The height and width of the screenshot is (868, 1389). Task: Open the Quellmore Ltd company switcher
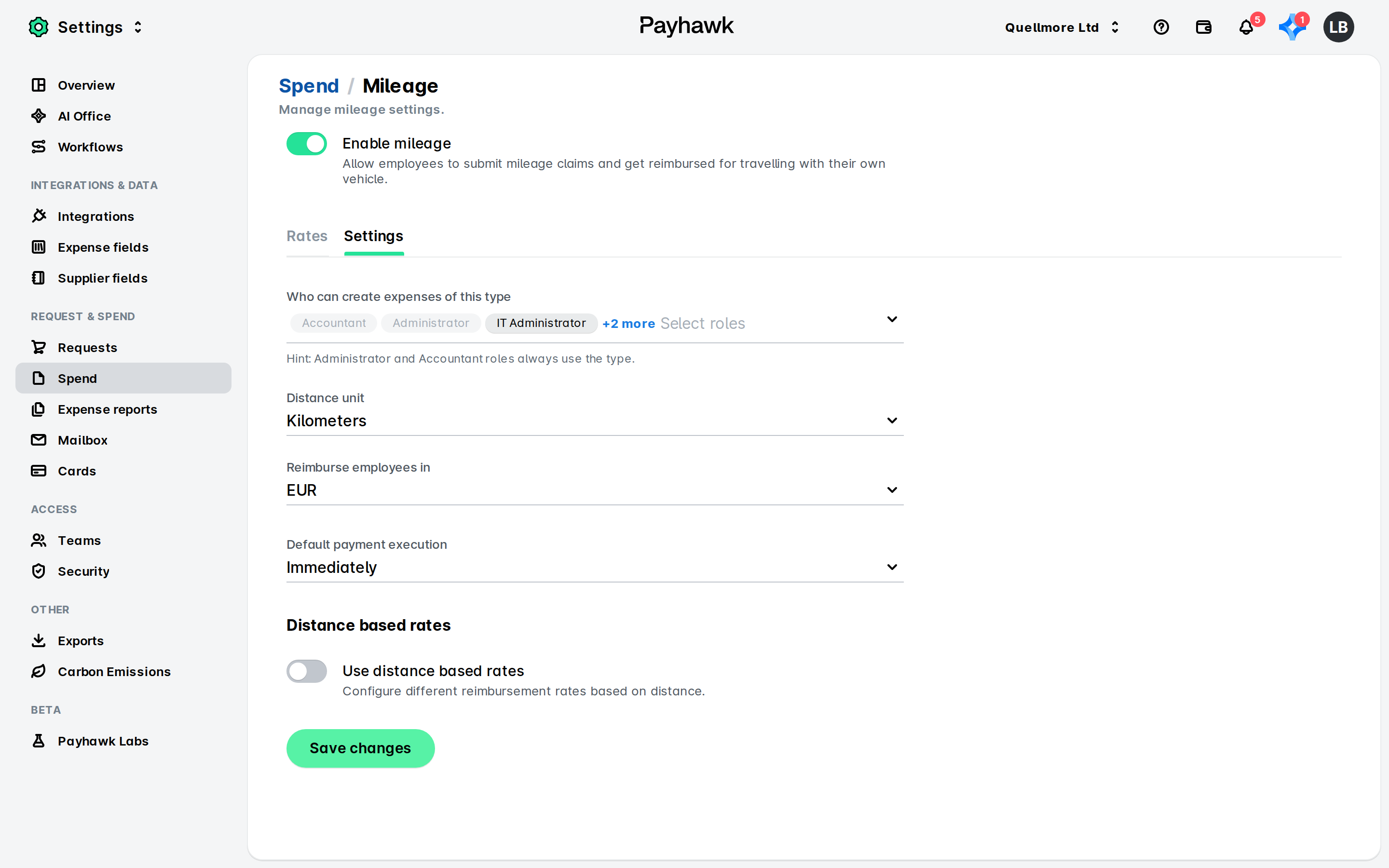[1062, 27]
